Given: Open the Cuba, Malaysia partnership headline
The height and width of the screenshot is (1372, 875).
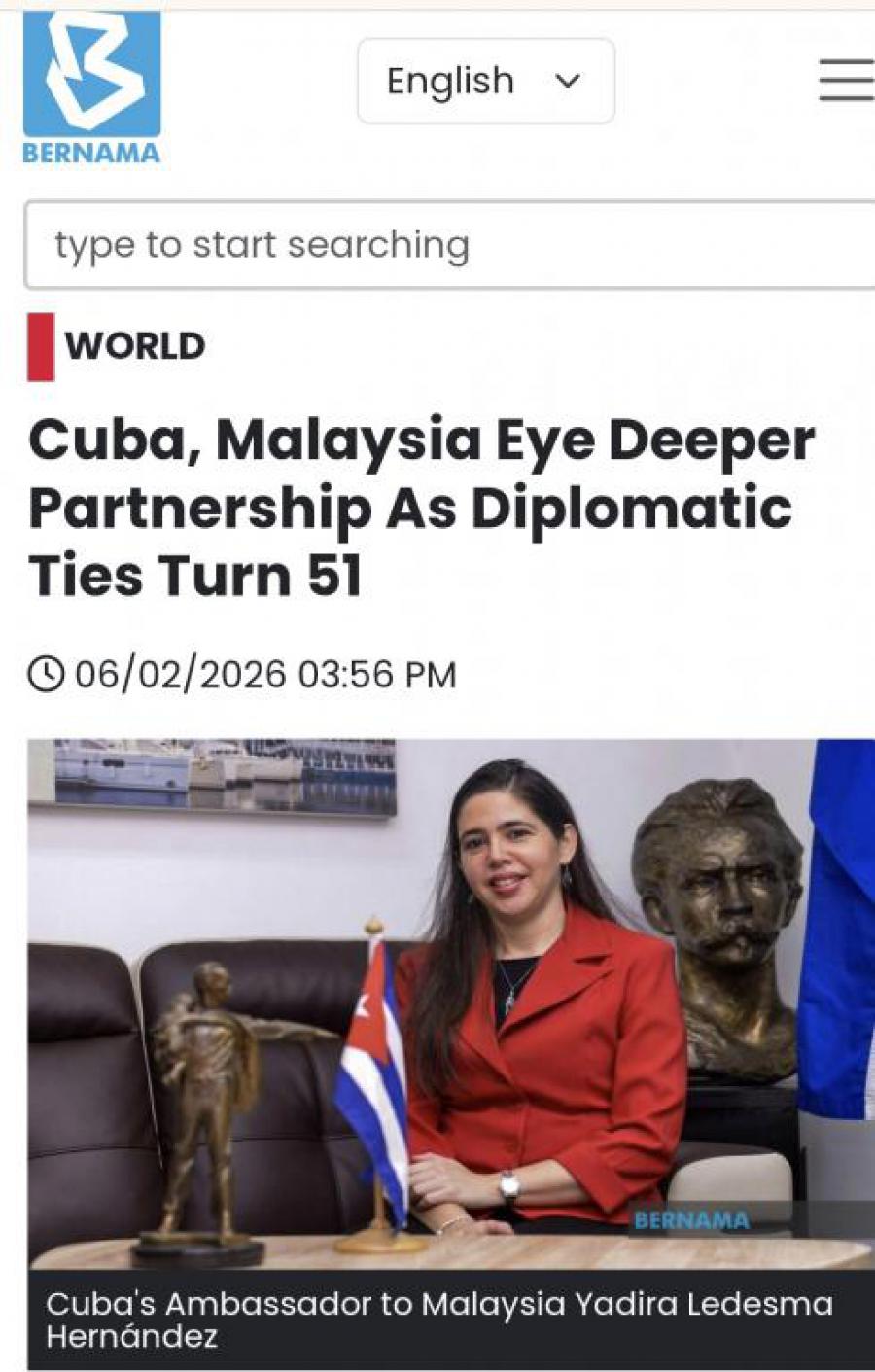Looking at the screenshot, I should tap(421, 508).
